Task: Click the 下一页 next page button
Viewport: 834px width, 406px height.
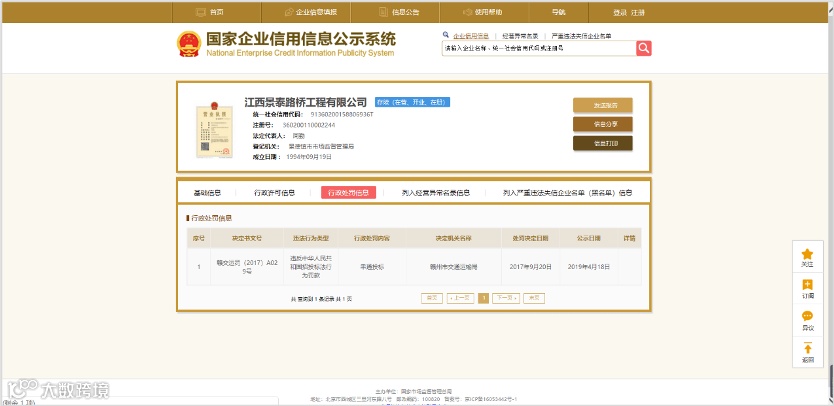Action: (506, 299)
